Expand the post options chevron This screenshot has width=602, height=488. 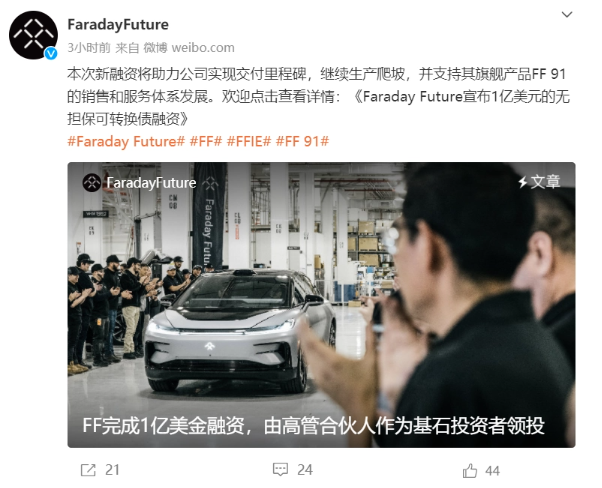click(567, 15)
